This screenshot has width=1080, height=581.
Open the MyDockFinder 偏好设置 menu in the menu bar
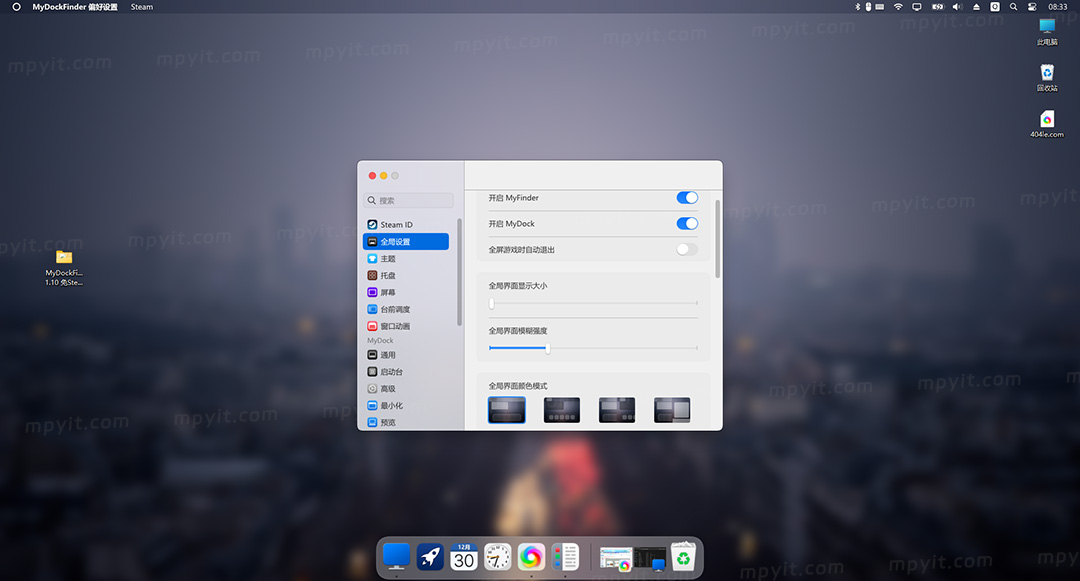pyautogui.click(x=75, y=7)
